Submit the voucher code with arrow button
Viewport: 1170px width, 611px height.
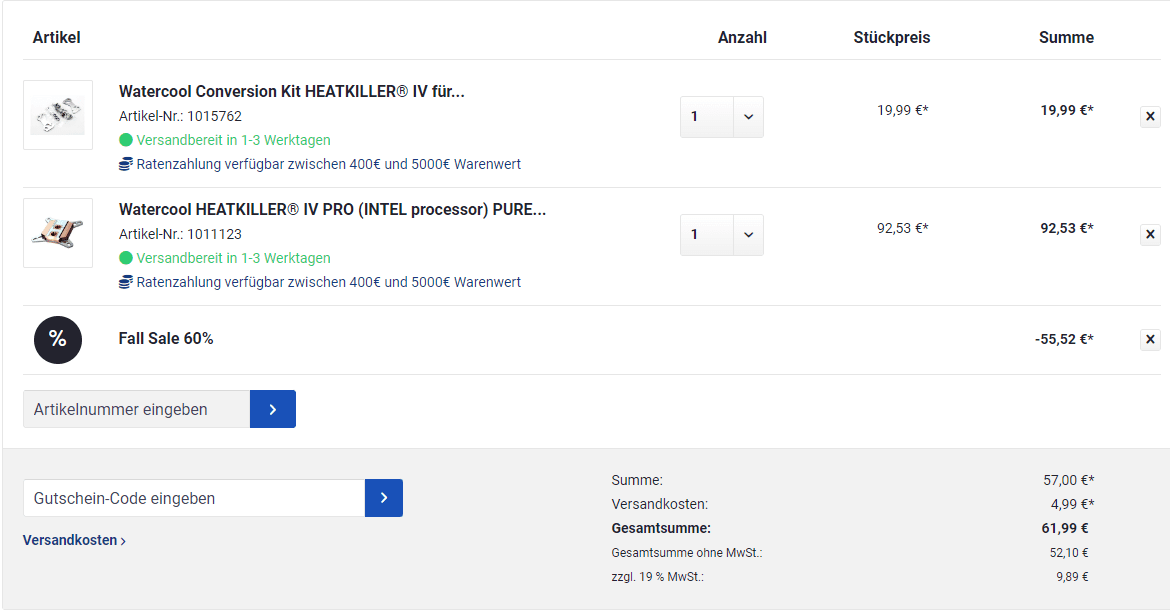click(x=384, y=498)
